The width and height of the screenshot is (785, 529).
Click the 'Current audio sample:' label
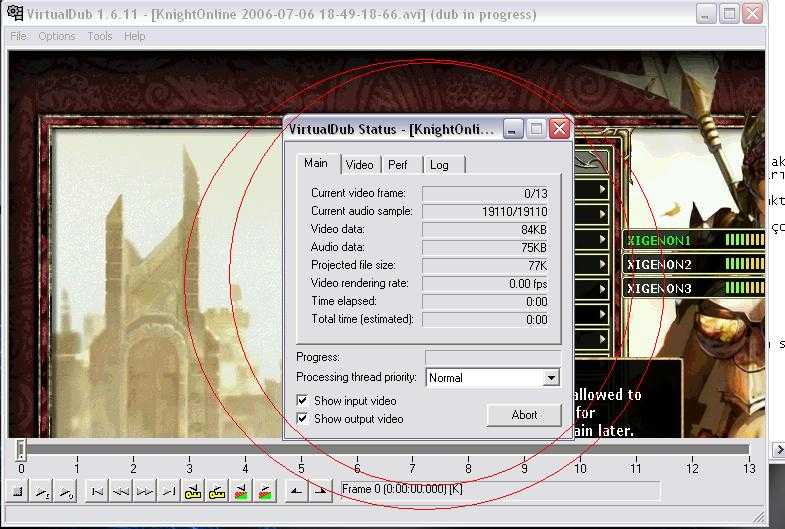click(x=361, y=211)
